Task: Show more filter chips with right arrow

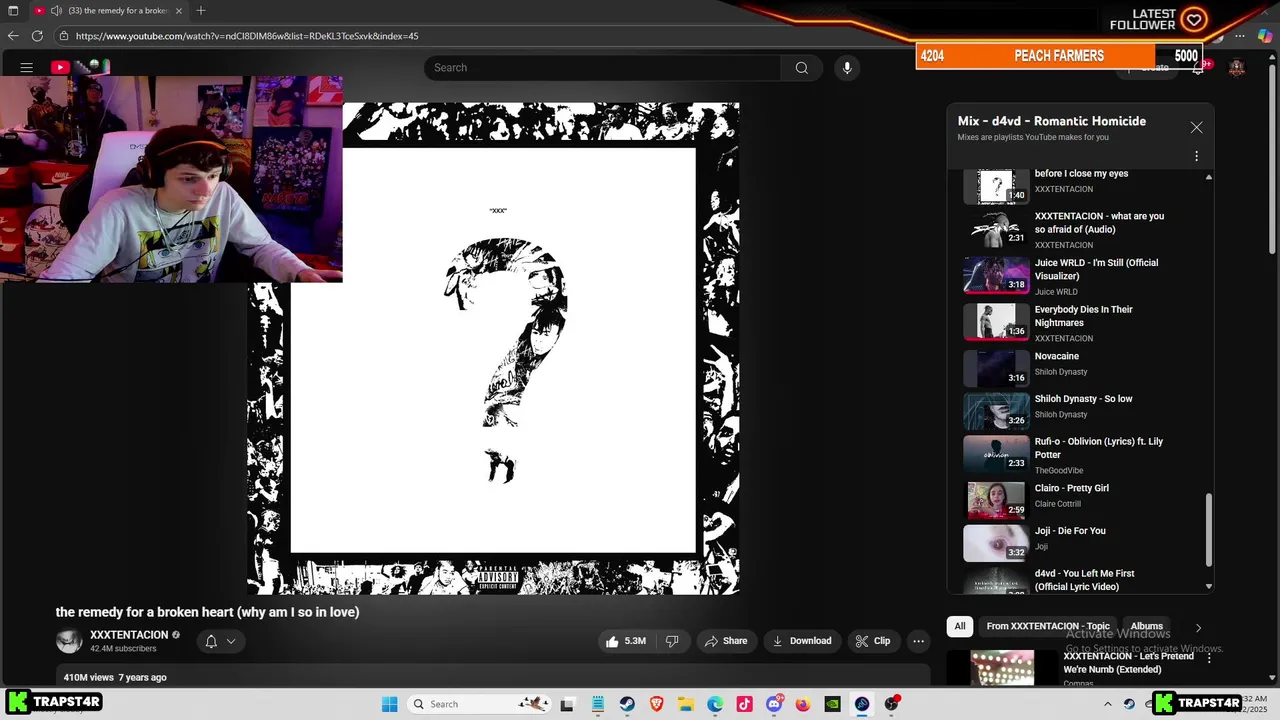Action: pos(1198,627)
